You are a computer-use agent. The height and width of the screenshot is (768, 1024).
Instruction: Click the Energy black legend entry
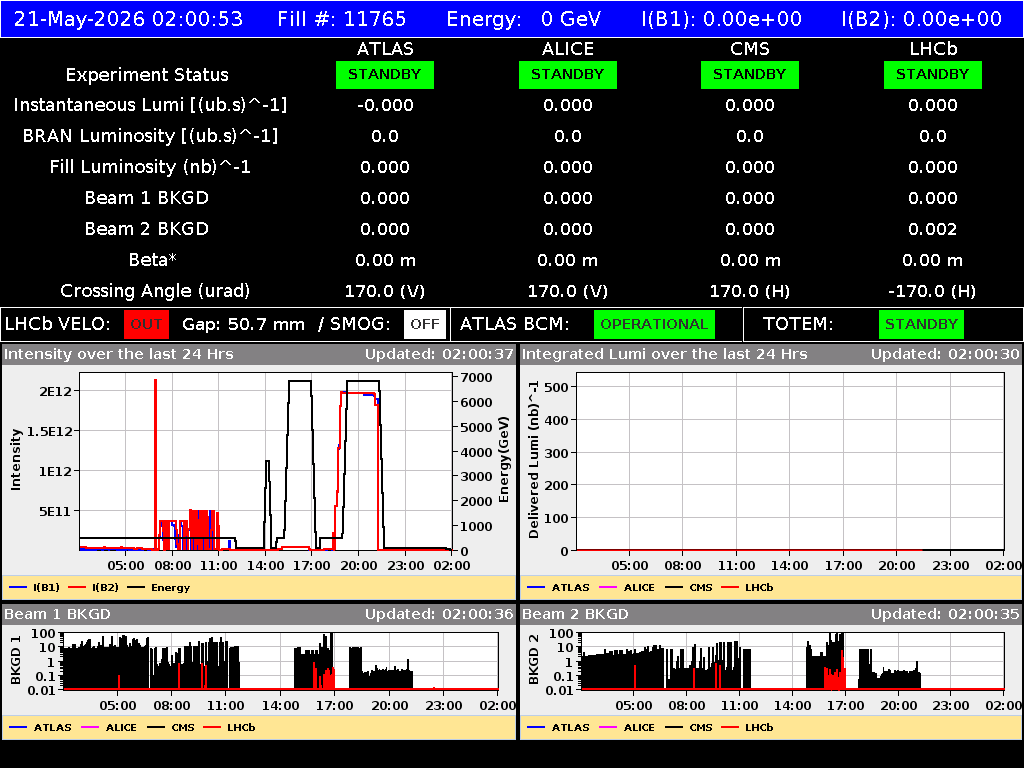click(159, 588)
